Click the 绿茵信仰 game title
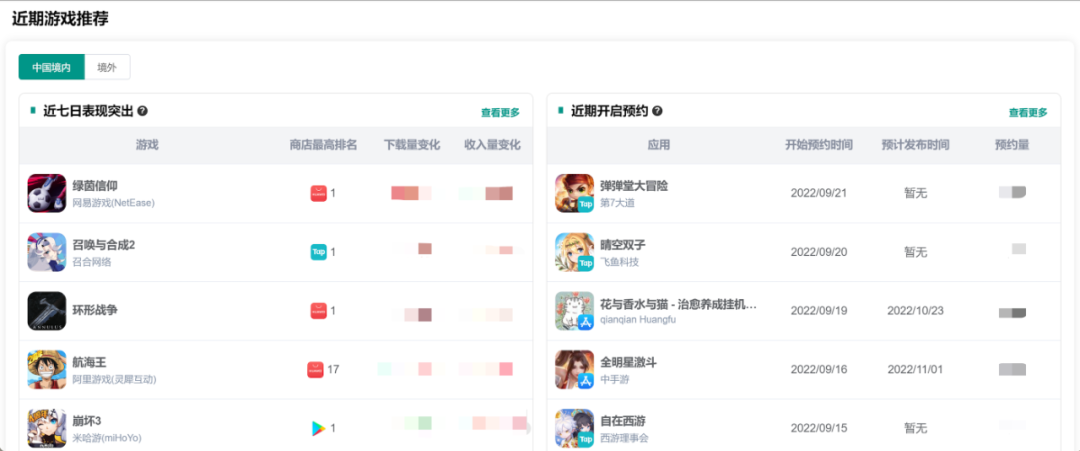The width and height of the screenshot is (1080, 451). click(x=95, y=186)
